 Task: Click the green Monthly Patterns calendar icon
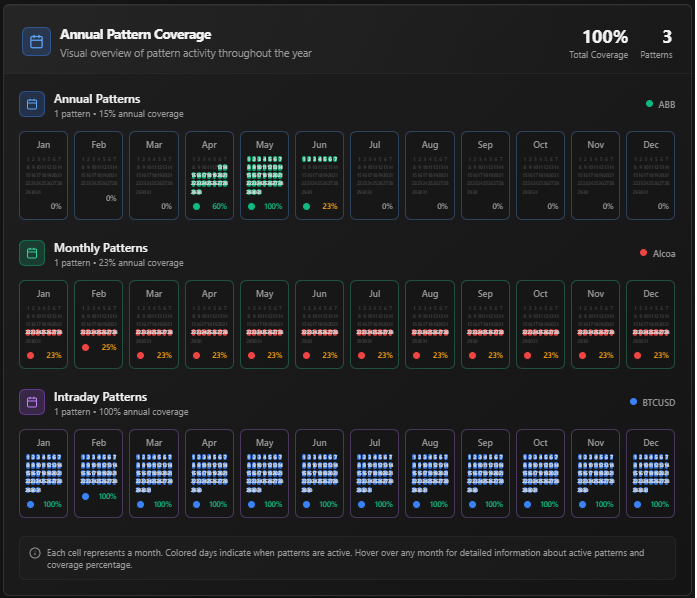coord(32,253)
